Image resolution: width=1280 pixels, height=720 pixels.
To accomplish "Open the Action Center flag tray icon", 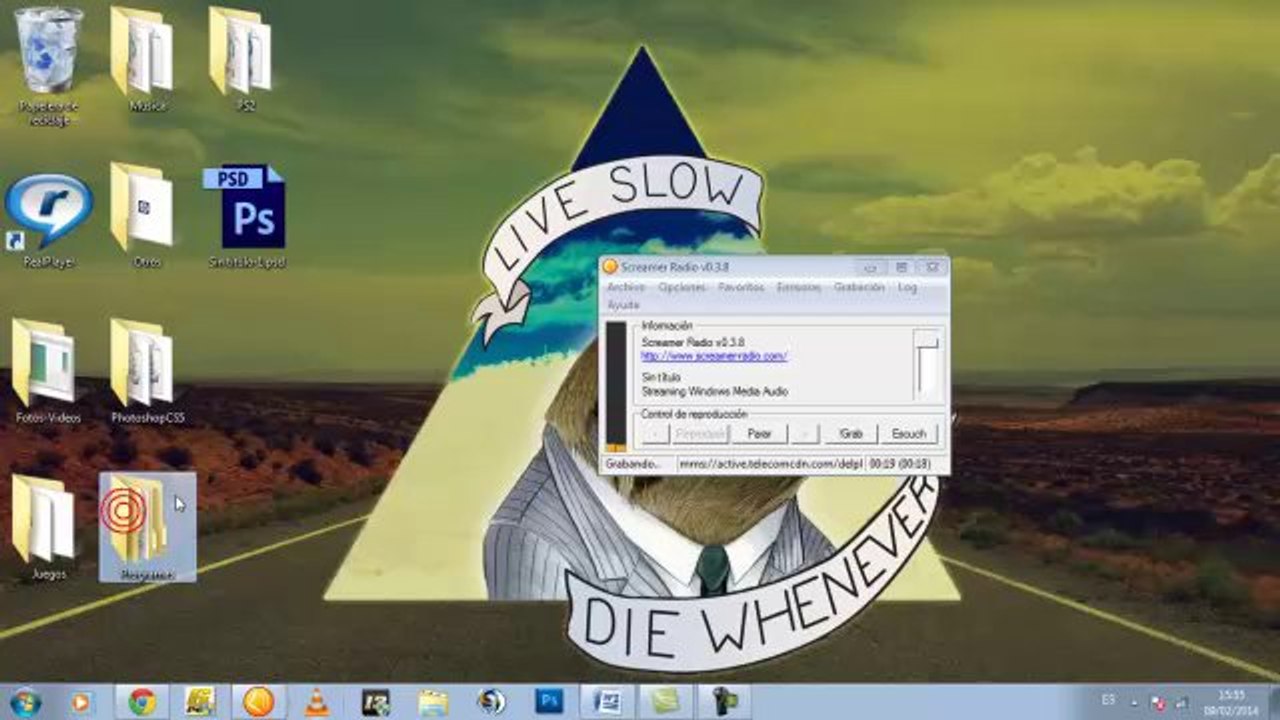I will 1158,703.
